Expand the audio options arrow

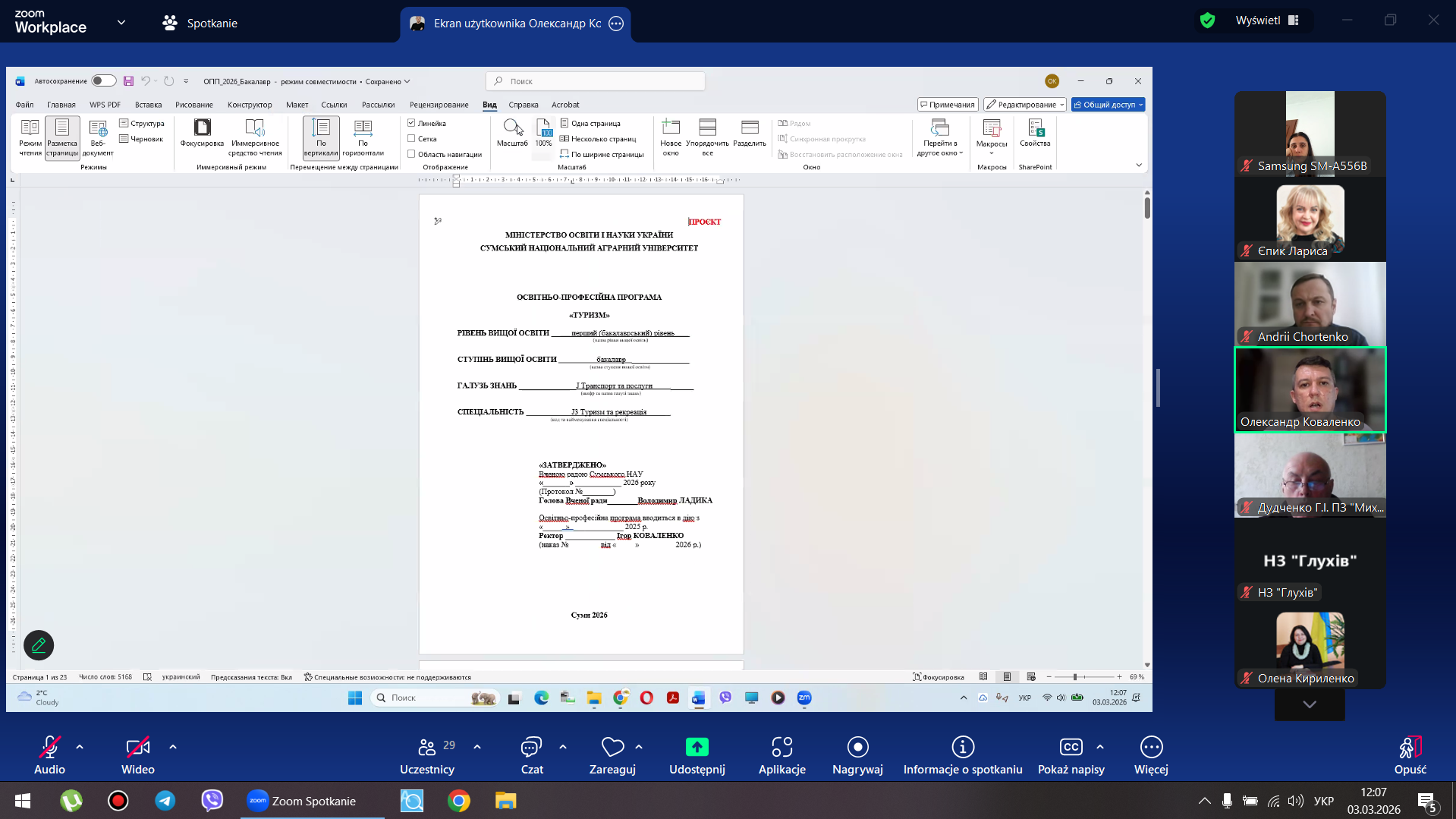[80, 747]
